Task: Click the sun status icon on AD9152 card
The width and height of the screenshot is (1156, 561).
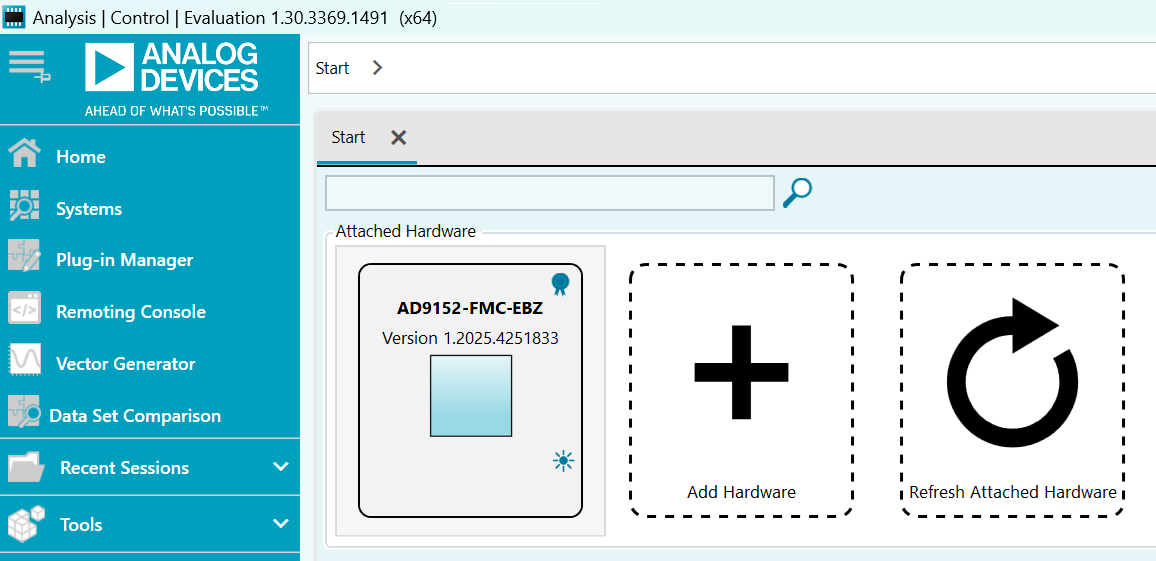Action: [563, 461]
